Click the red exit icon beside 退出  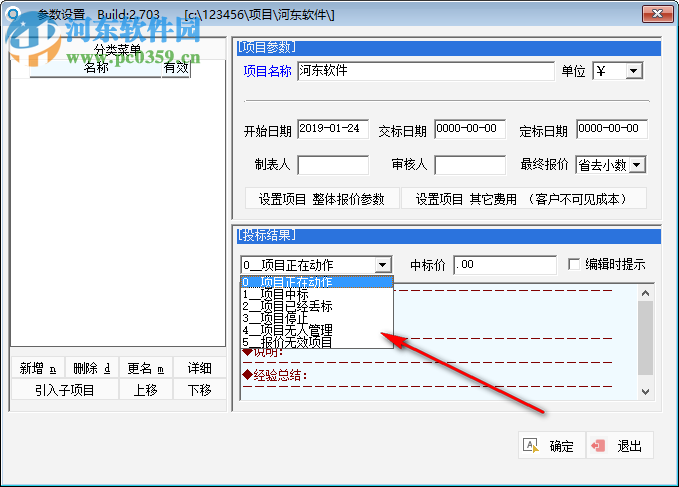(x=598, y=445)
